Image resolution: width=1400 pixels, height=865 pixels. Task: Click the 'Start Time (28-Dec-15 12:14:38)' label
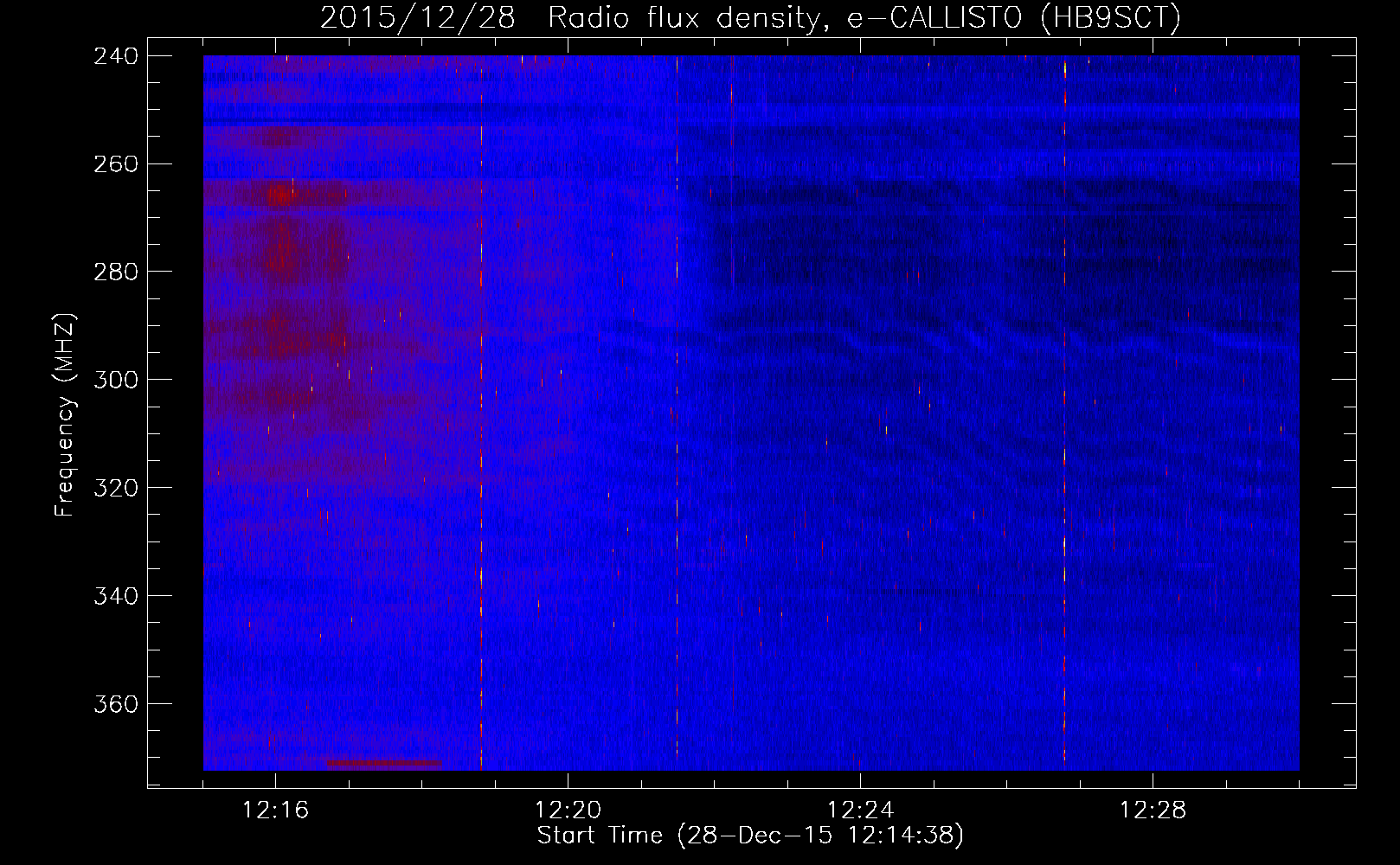pos(750,836)
